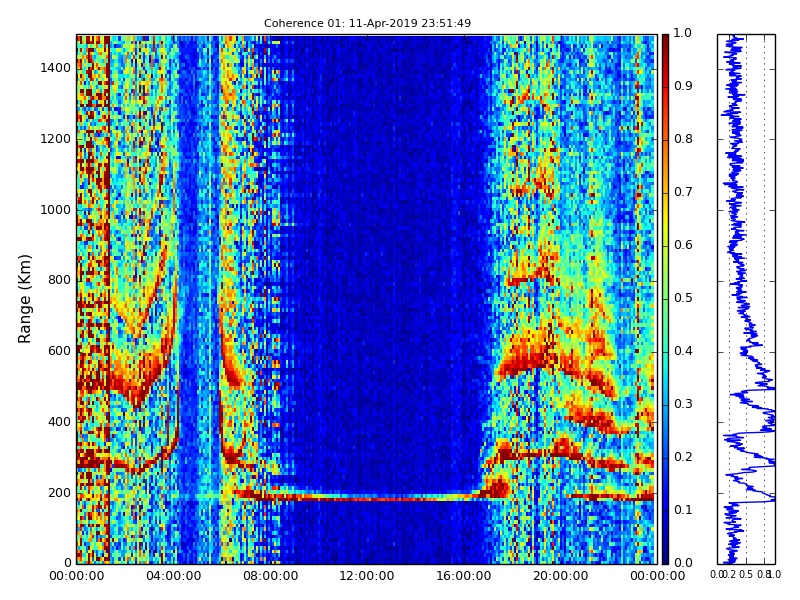Pick the 0.4 colorbar label

(x=683, y=351)
